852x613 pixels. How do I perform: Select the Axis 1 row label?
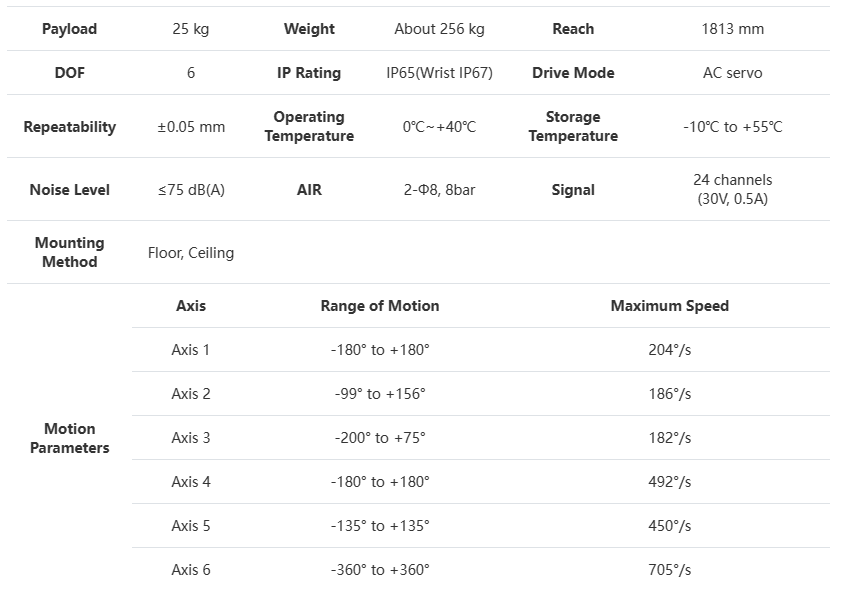pyautogui.click(x=191, y=350)
